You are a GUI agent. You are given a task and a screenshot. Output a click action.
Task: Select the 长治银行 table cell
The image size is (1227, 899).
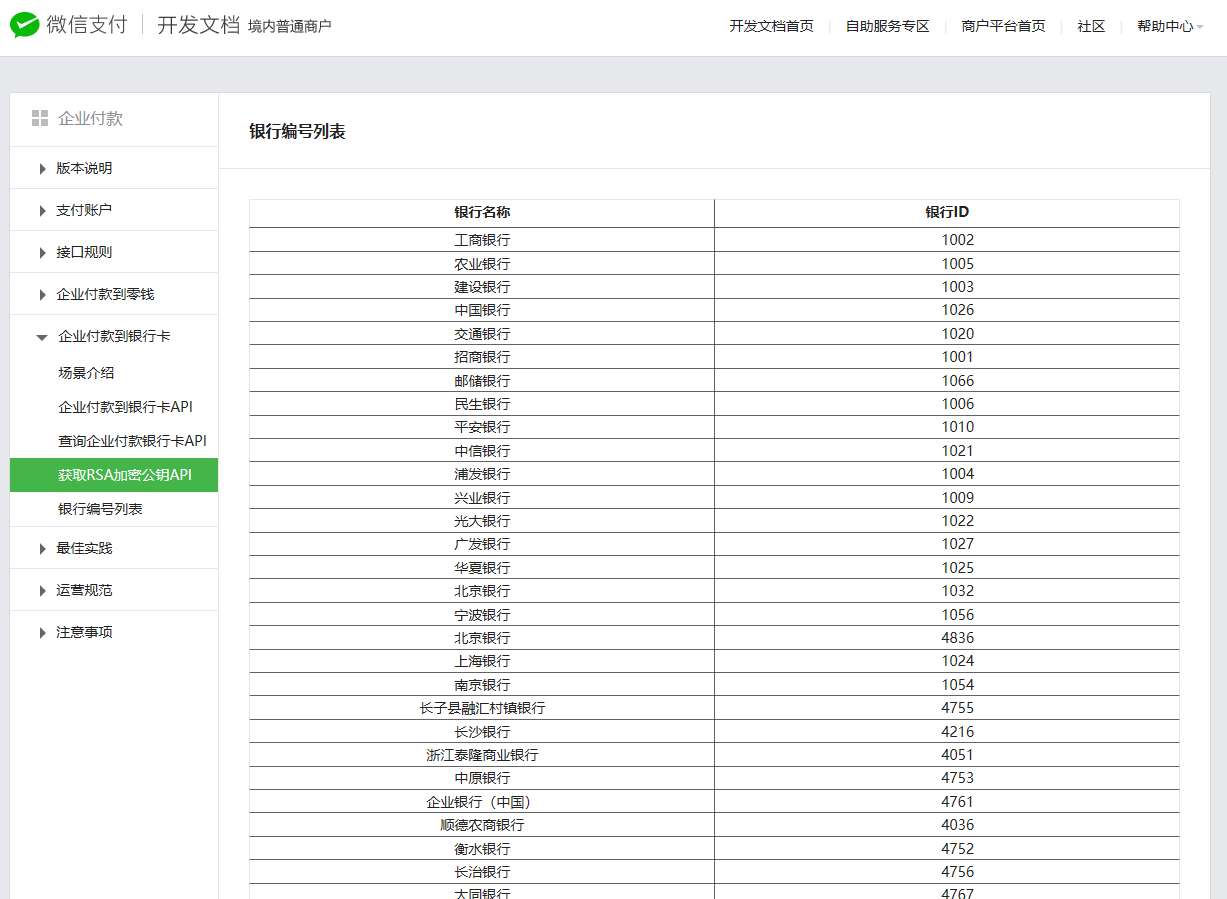click(x=482, y=872)
